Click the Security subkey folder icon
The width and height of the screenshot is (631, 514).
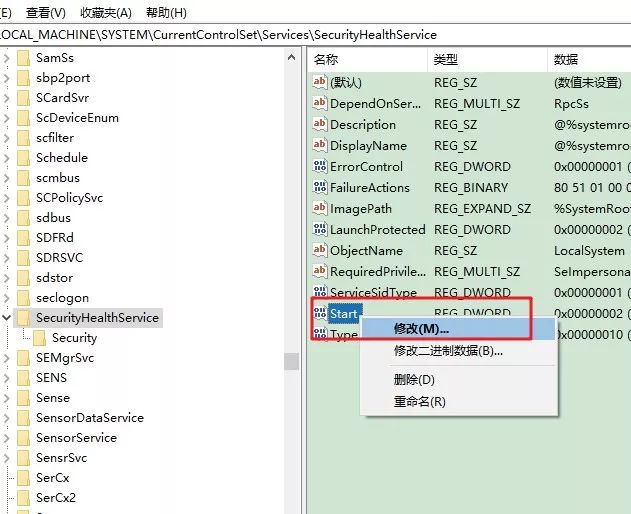coord(40,338)
